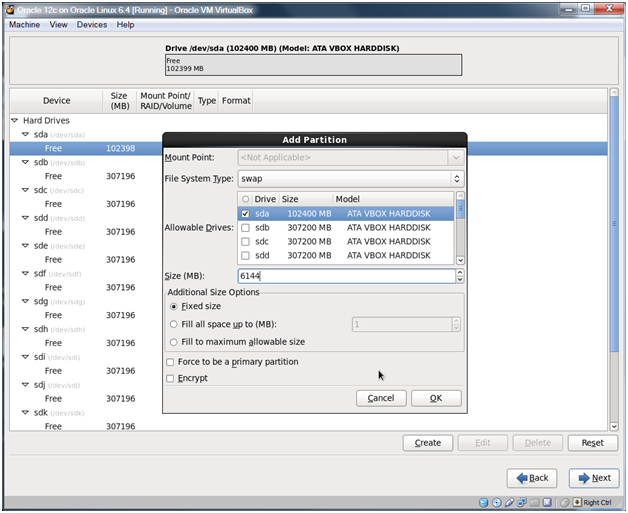Click into the Size (MB) input field
This screenshot has width=628, height=513.
(x=350, y=275)
